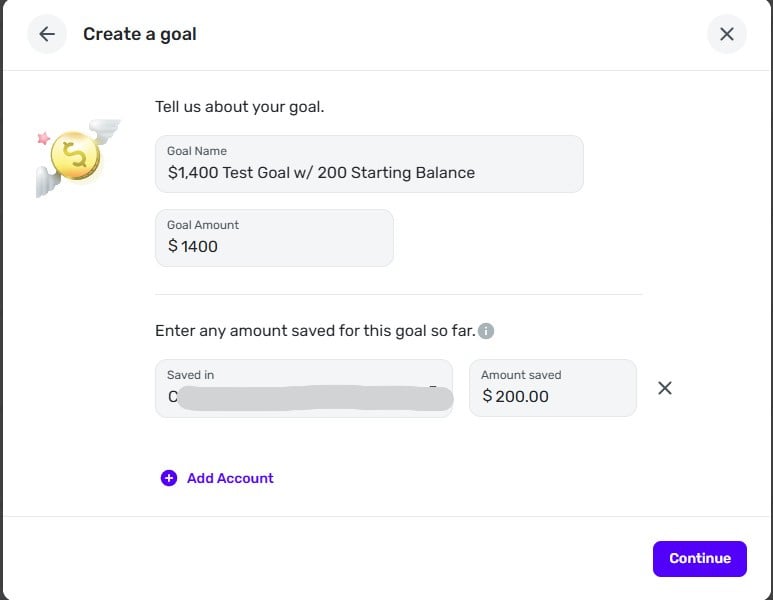Click the "Enter any amount saved" prompt text
This screenshot has width=773, height=600.
pos(315,331)
